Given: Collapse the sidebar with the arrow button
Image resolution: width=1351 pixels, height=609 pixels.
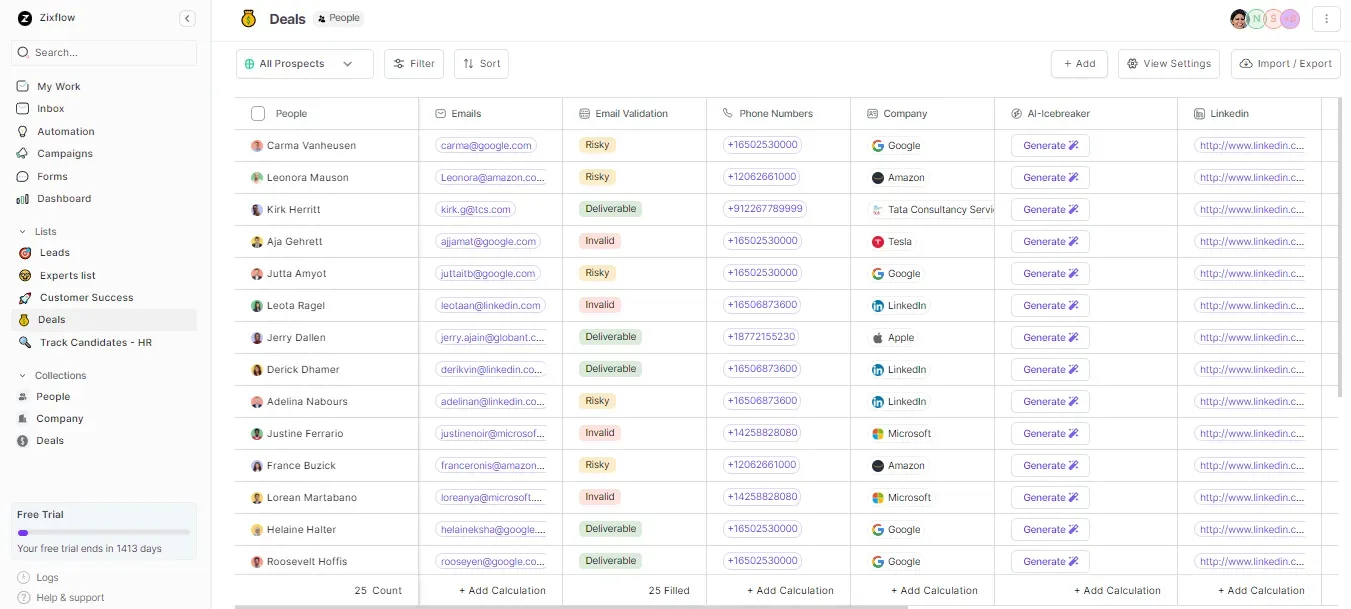Looking at the screenshot, I should [x=187, y=17].
